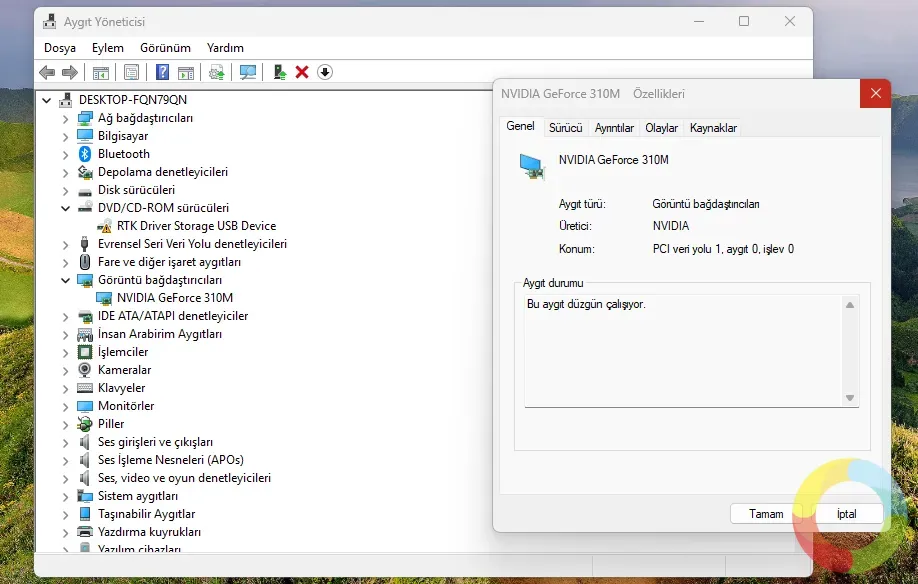Collapse the DVD/CD-ROM sürücüleri node

tap(65, 208)
